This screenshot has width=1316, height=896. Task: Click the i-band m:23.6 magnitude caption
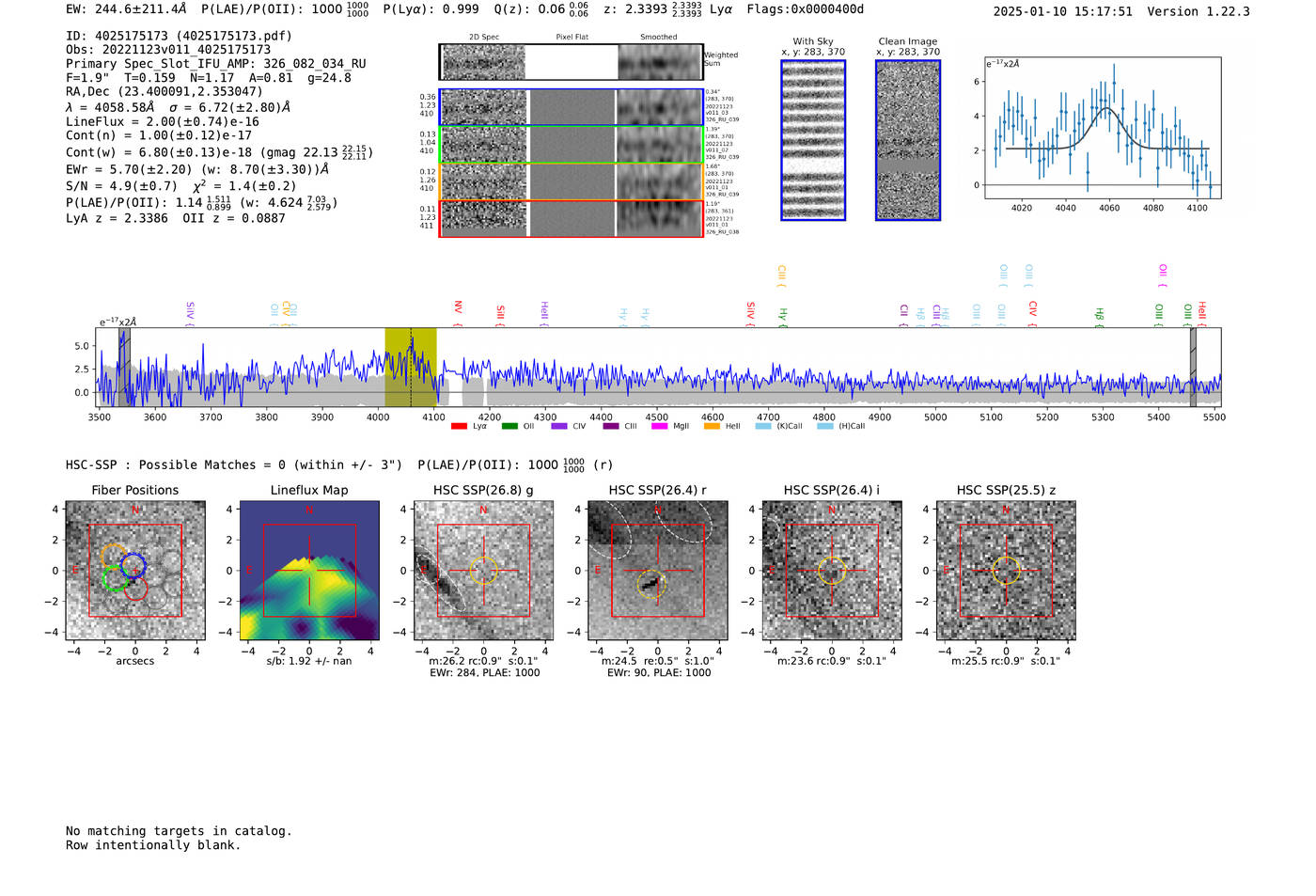[832, 661]
